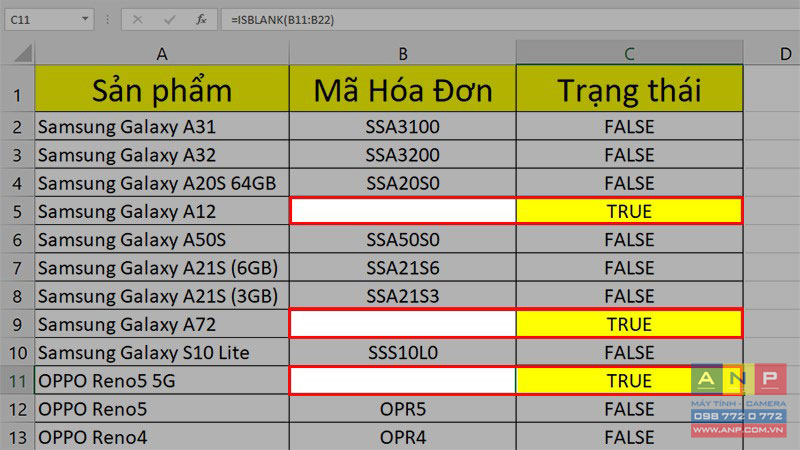This screenshot has height=450, width=800.
Task: Click TRUE status for OPPO Reno5 5G
Action: [x=629, y=381]
